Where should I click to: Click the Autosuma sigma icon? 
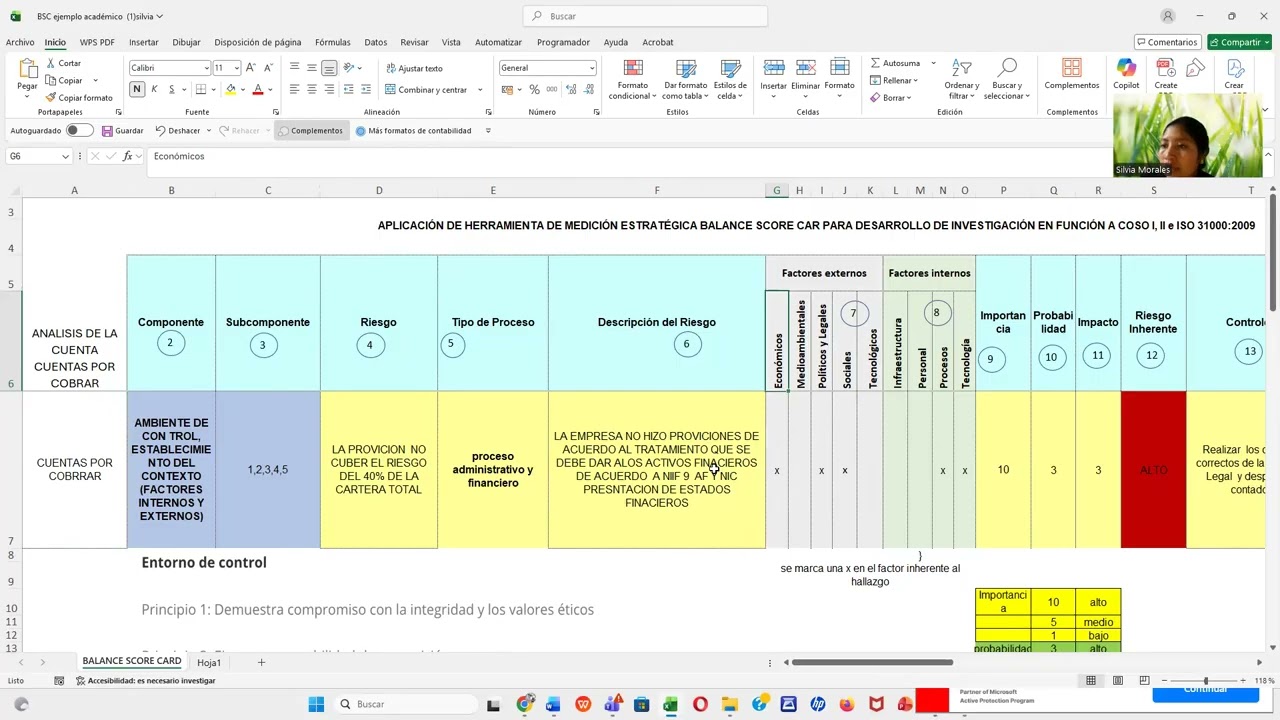tap(875, 63)
